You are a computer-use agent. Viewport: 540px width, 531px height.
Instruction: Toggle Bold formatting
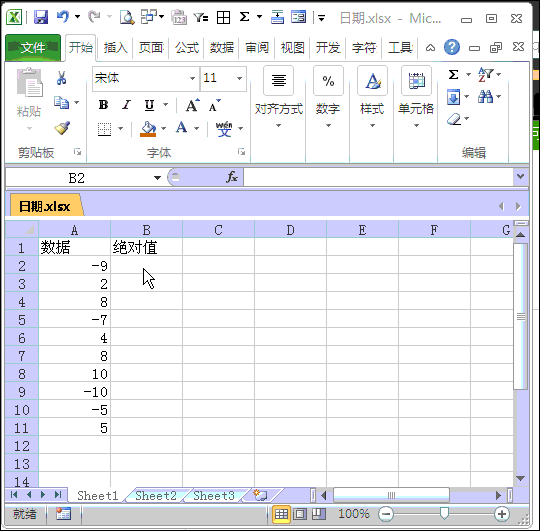(x=103, y=105)
